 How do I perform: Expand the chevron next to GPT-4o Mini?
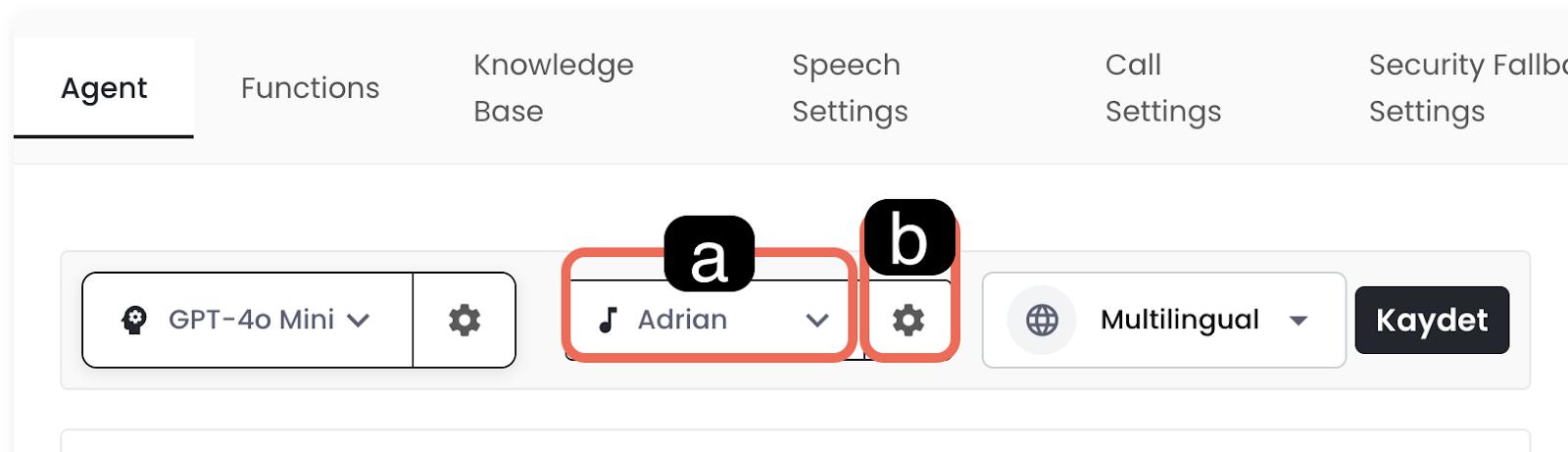click(359, 321)
